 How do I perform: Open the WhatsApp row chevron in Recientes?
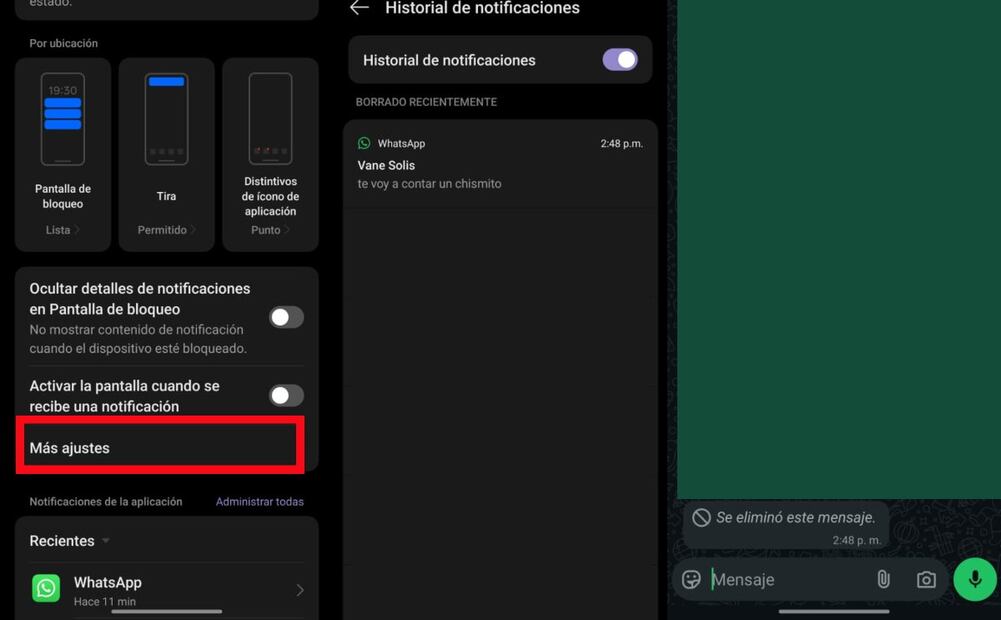[300, 590]
